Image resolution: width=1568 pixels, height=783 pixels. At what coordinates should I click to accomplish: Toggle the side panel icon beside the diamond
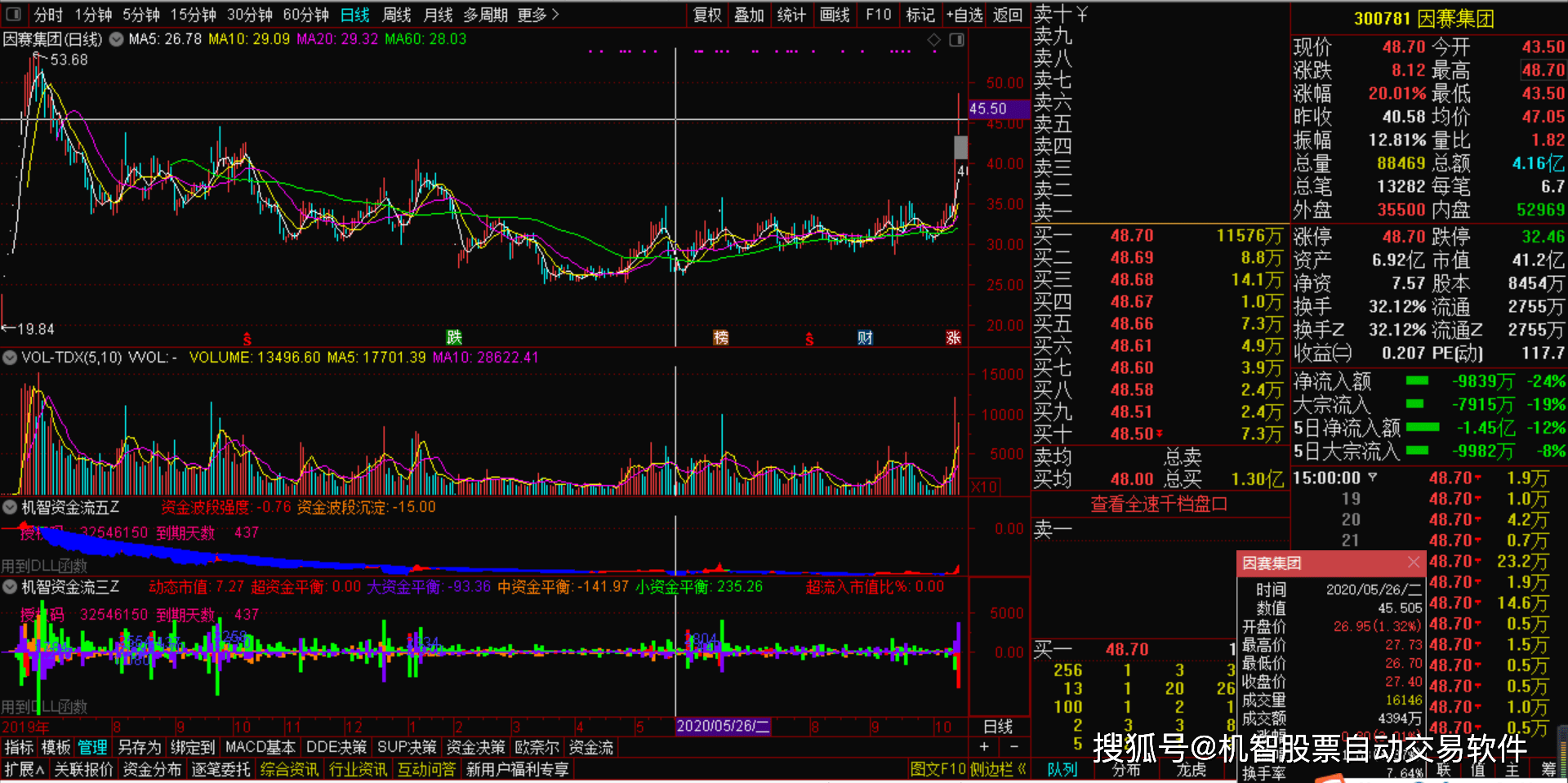click(957, 40)
